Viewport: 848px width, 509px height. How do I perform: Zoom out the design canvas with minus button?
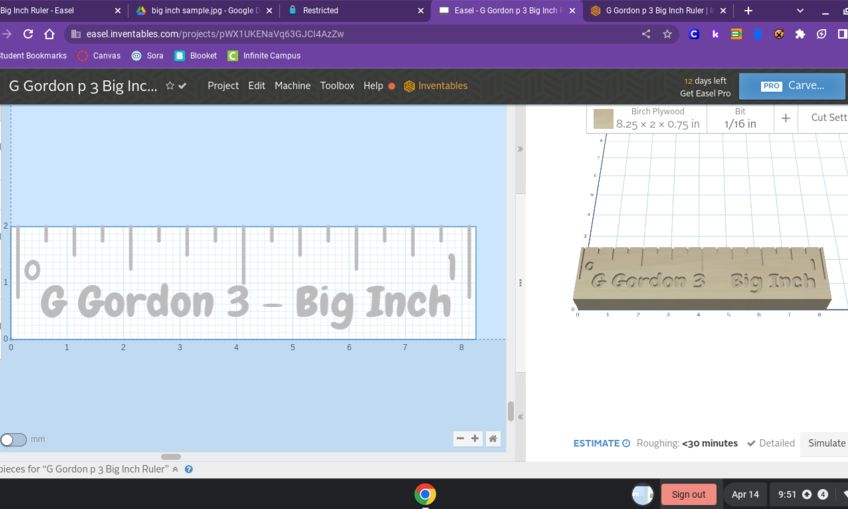(x=460, y=439)
